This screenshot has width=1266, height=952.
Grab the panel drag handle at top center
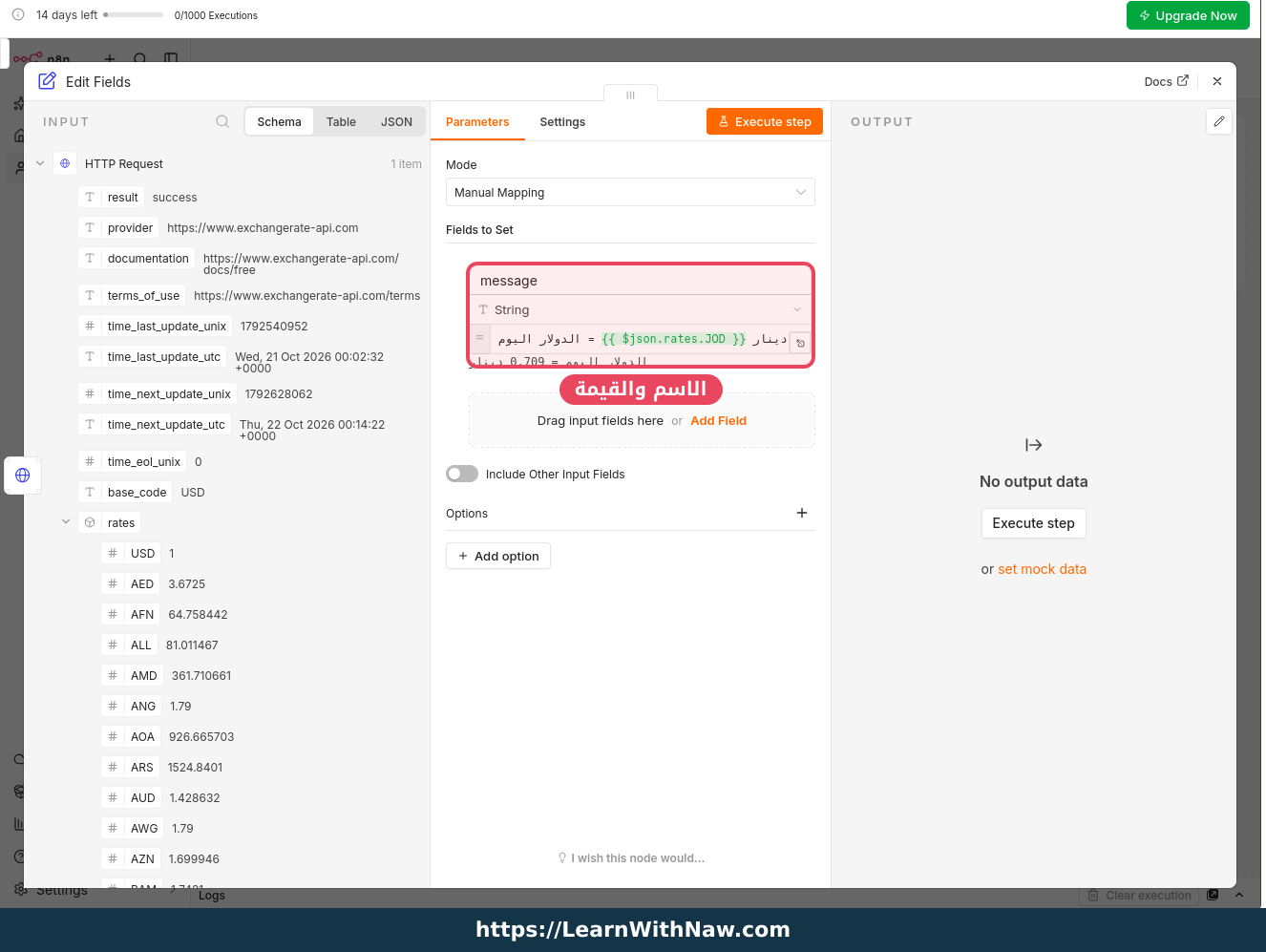point(630,95)
